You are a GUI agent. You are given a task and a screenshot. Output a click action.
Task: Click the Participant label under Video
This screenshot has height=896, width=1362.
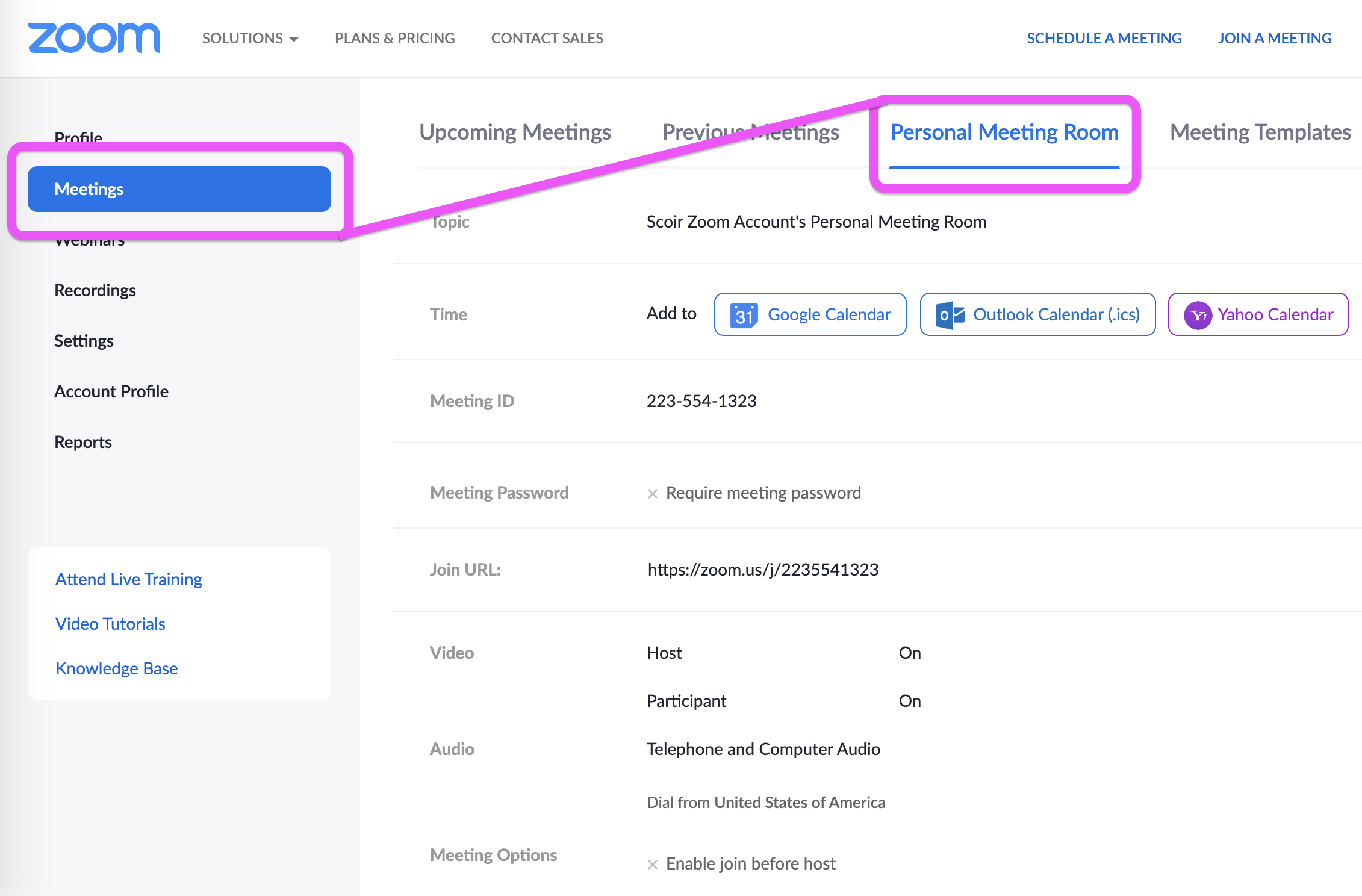tap(686, 701)
